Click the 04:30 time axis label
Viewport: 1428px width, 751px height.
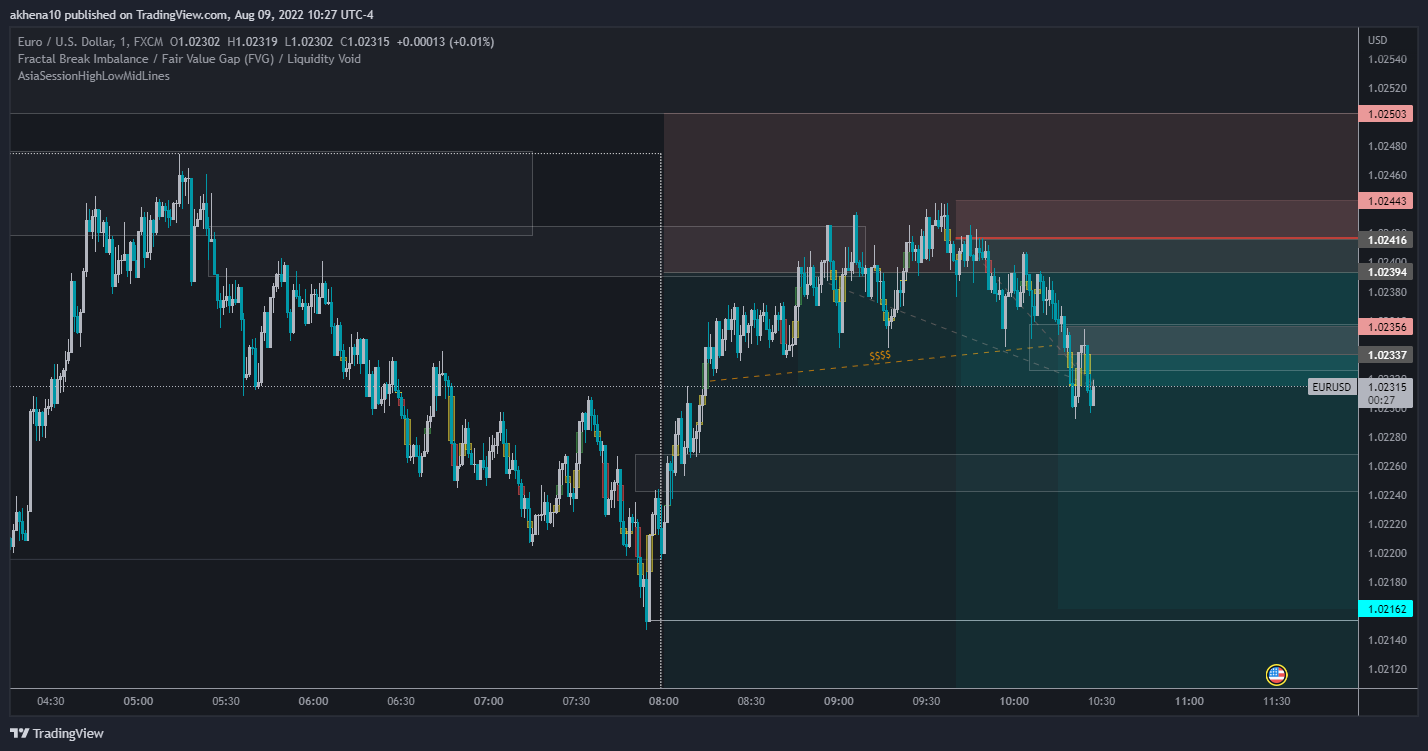click(x=51, y=701)
